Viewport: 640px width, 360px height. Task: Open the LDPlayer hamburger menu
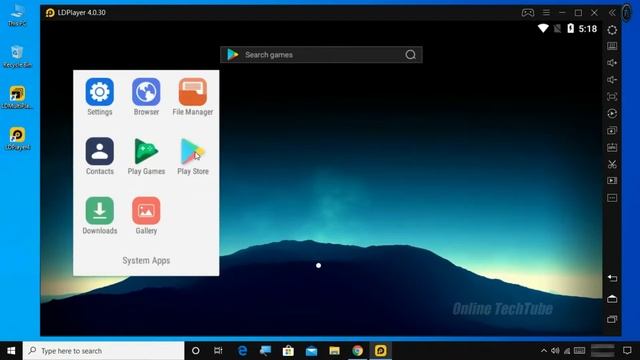click(546, 13)
